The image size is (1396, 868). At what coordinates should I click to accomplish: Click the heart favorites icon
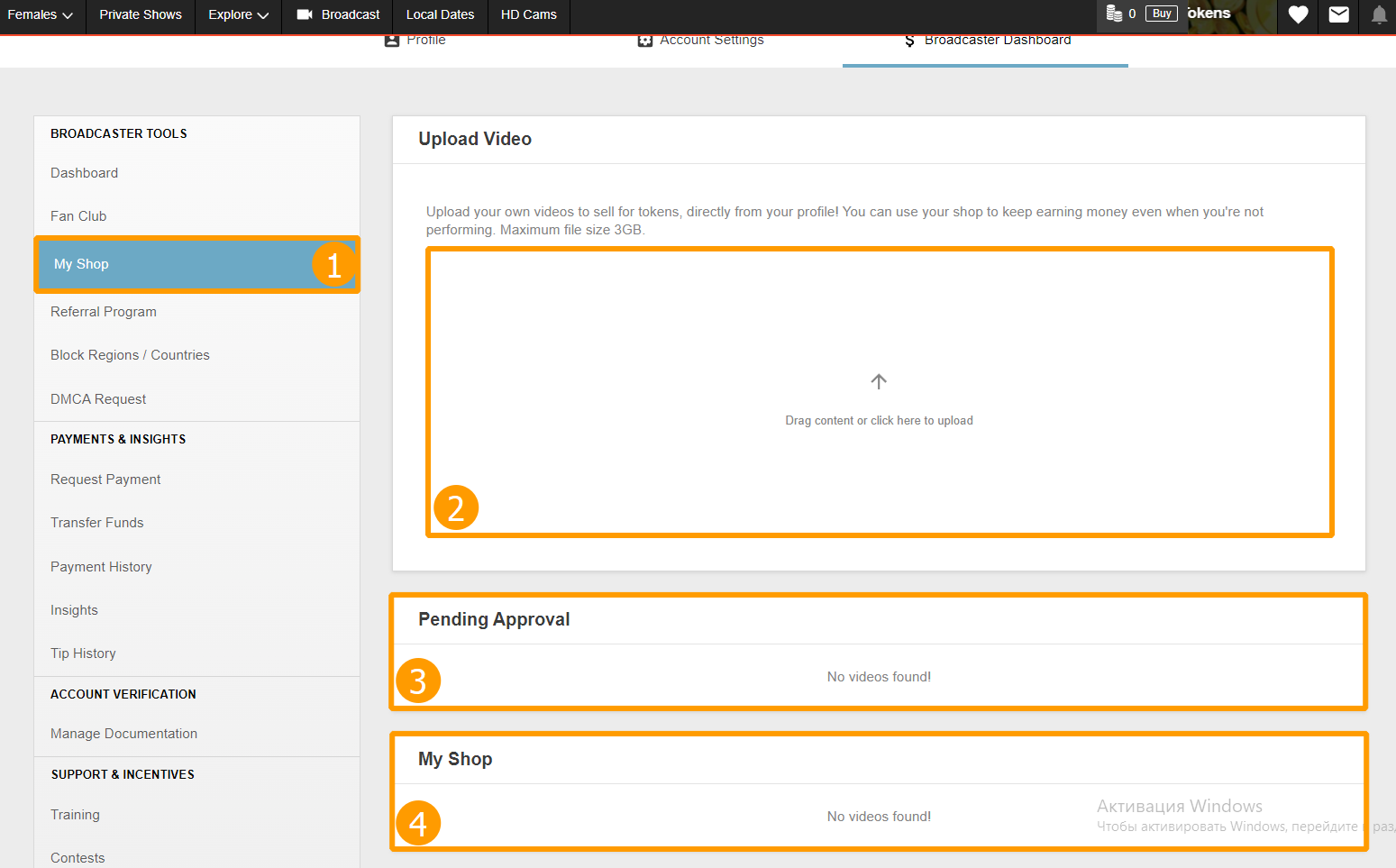1298,14
